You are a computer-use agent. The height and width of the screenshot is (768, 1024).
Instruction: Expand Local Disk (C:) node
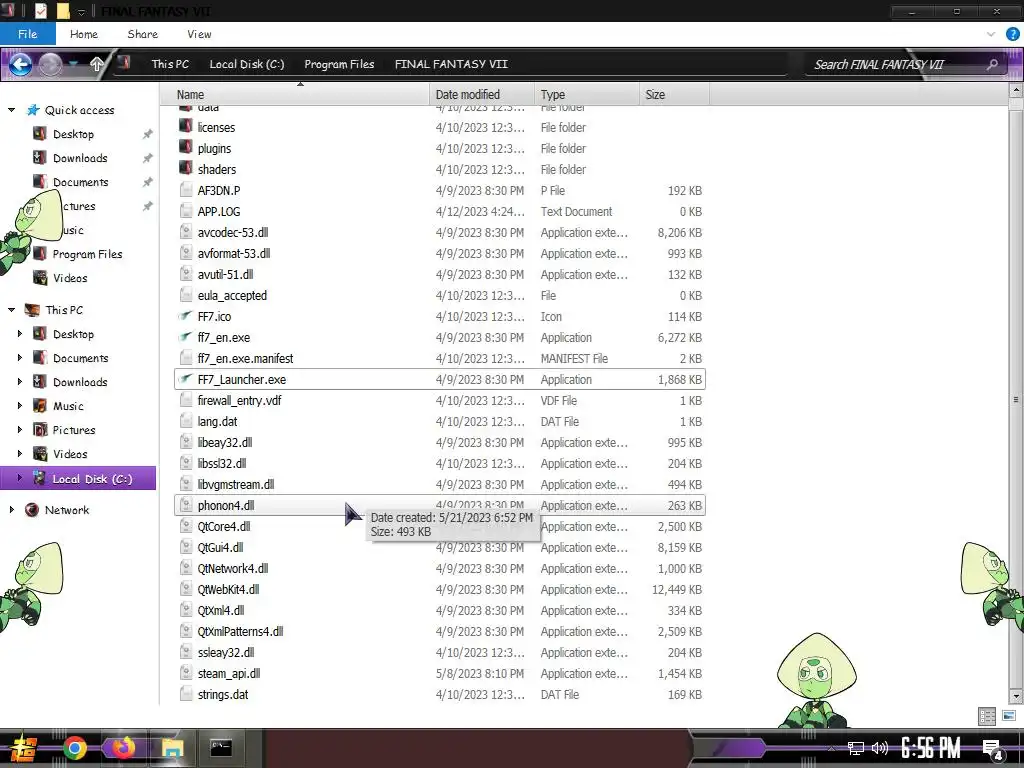[20, 478]
